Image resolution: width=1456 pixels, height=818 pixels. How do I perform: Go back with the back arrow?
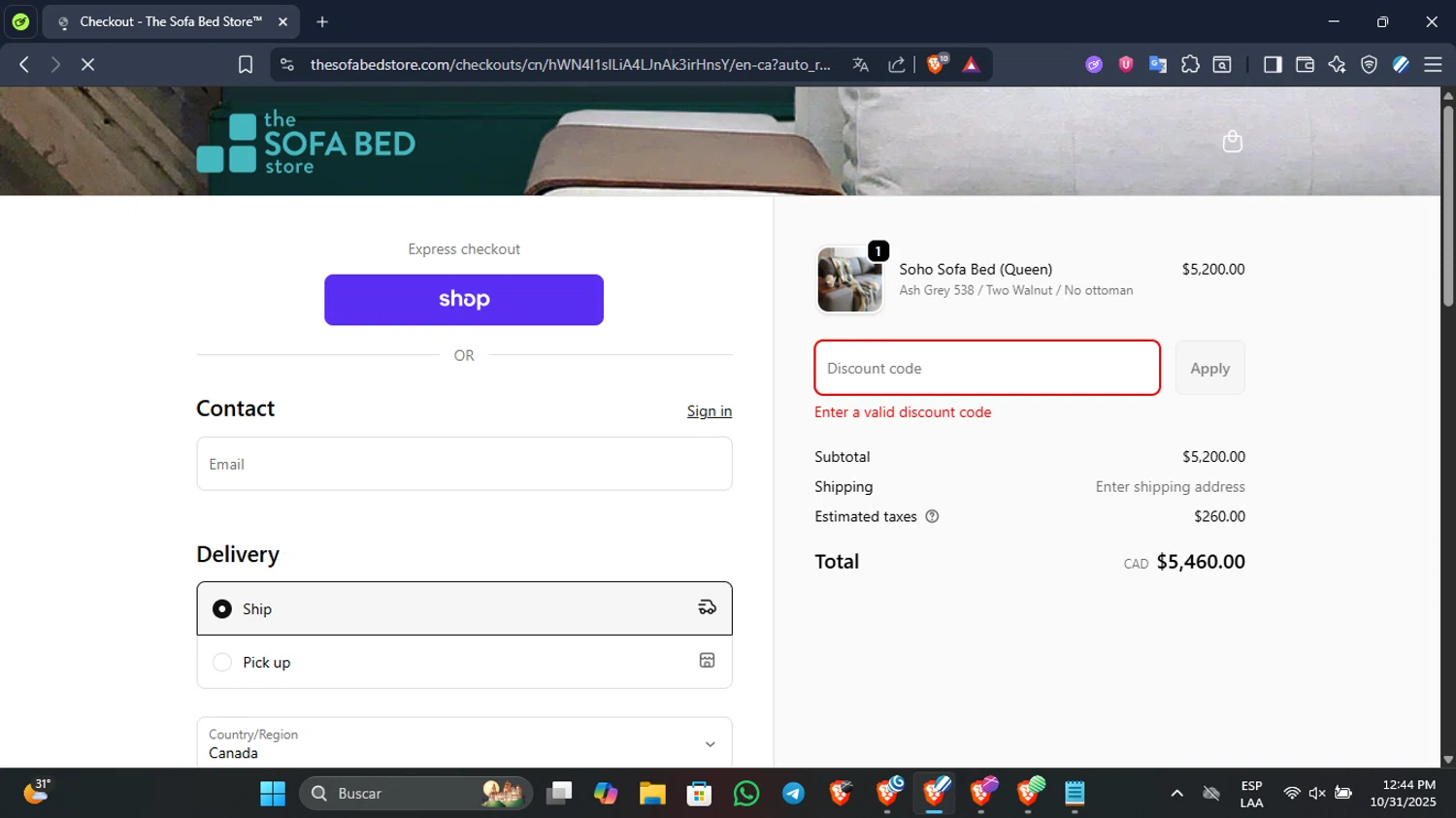pyautogui.click(x=24, y=64)
